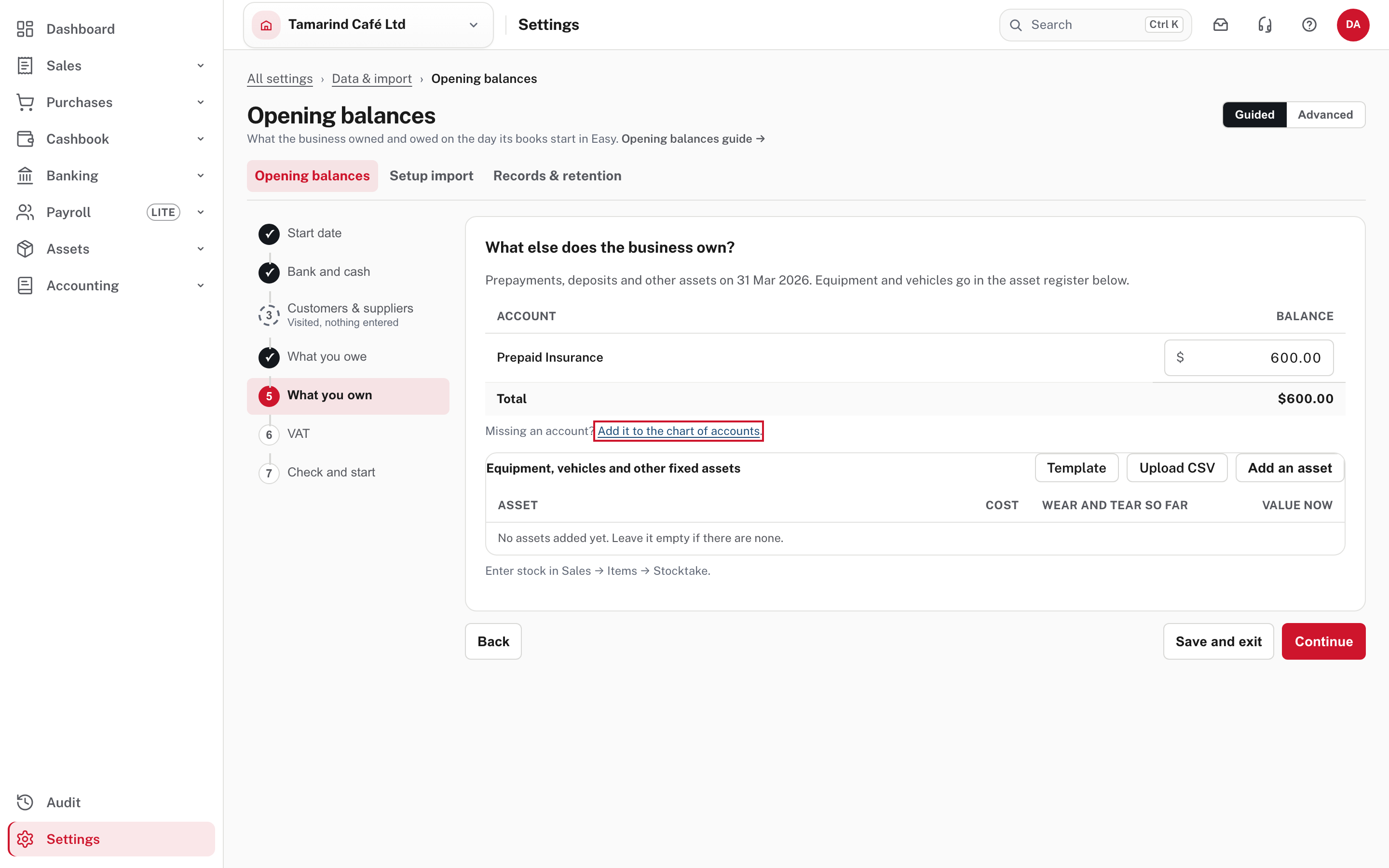Open the Data & import breadcrumb

pos(372,79)
